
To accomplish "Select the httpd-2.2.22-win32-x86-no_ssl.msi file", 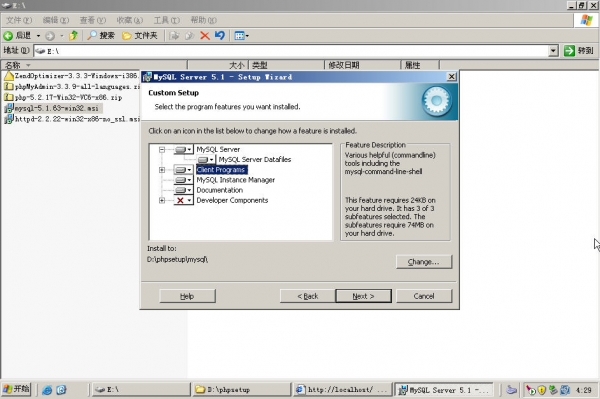I will [x=72, y=119].
